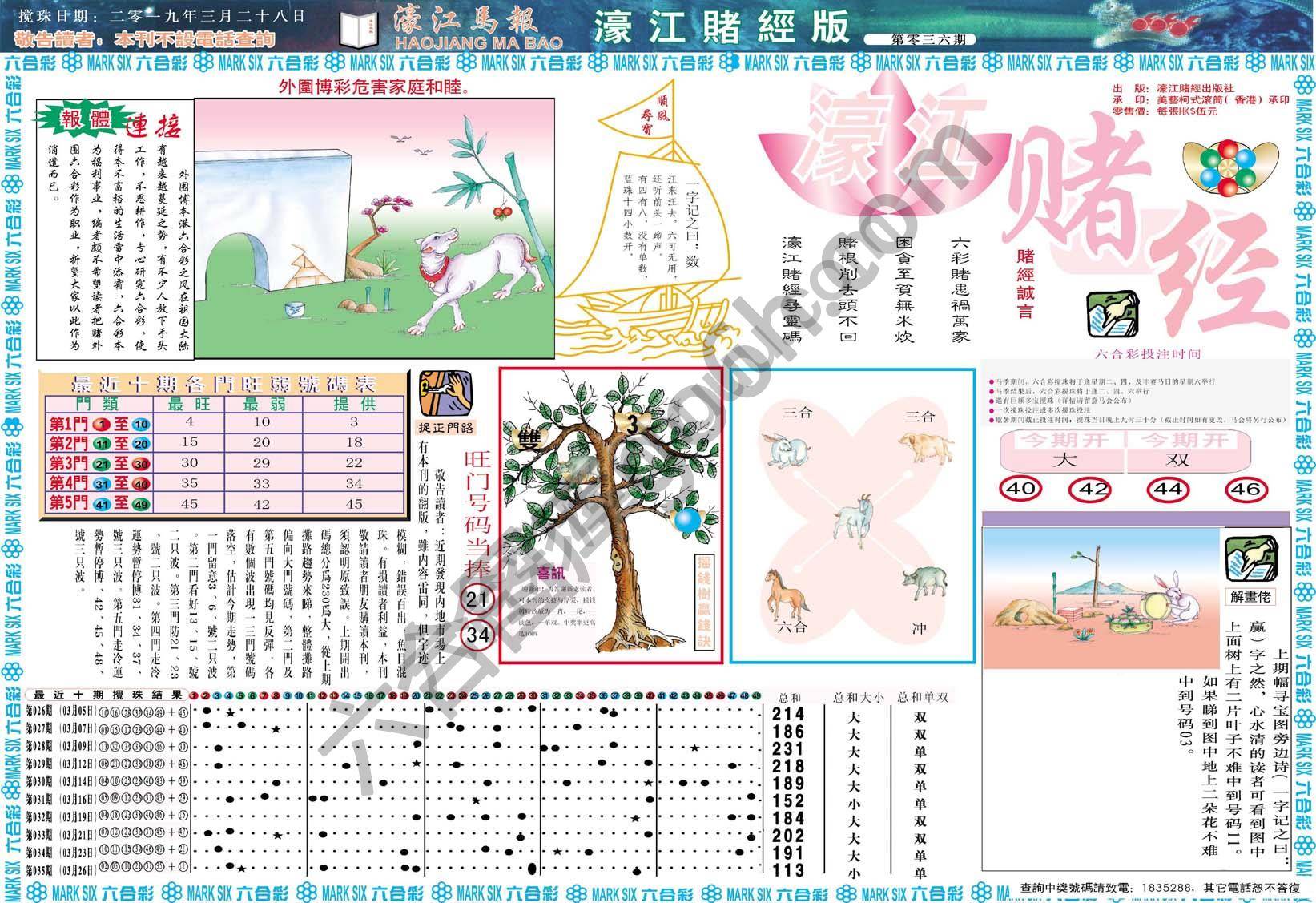
Task: Click the circled number 40
Action: pyautogui.click(x=1020, y=488)
